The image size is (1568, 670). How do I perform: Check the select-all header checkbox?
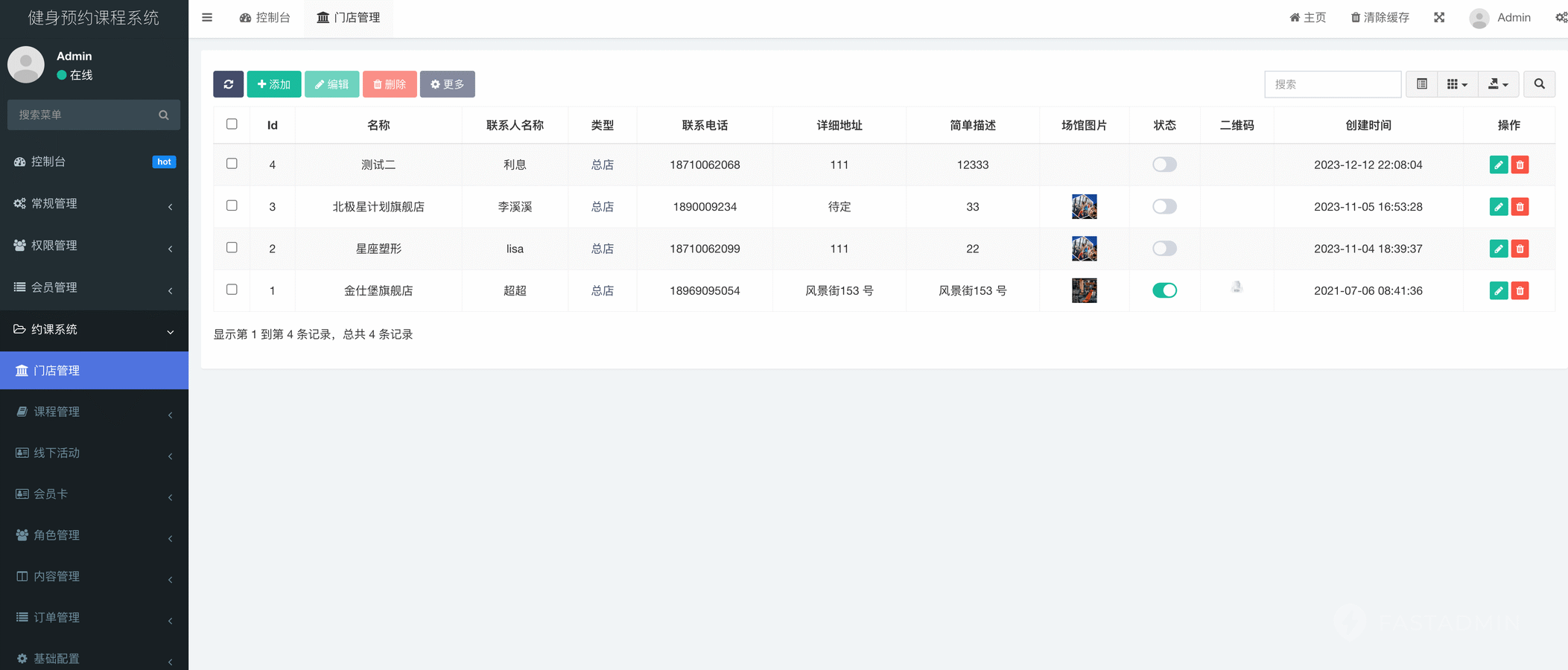pyautogui.click(x=232, y=124)
